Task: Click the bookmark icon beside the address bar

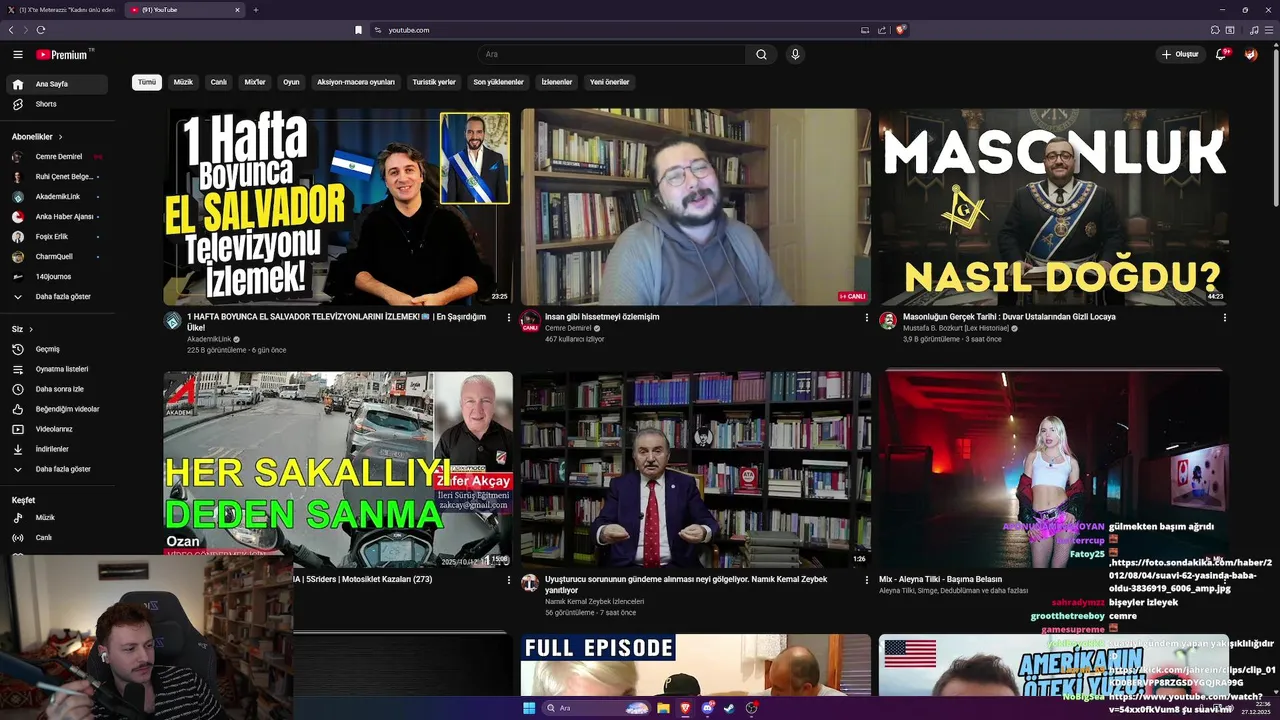Action: pos(358,30)
